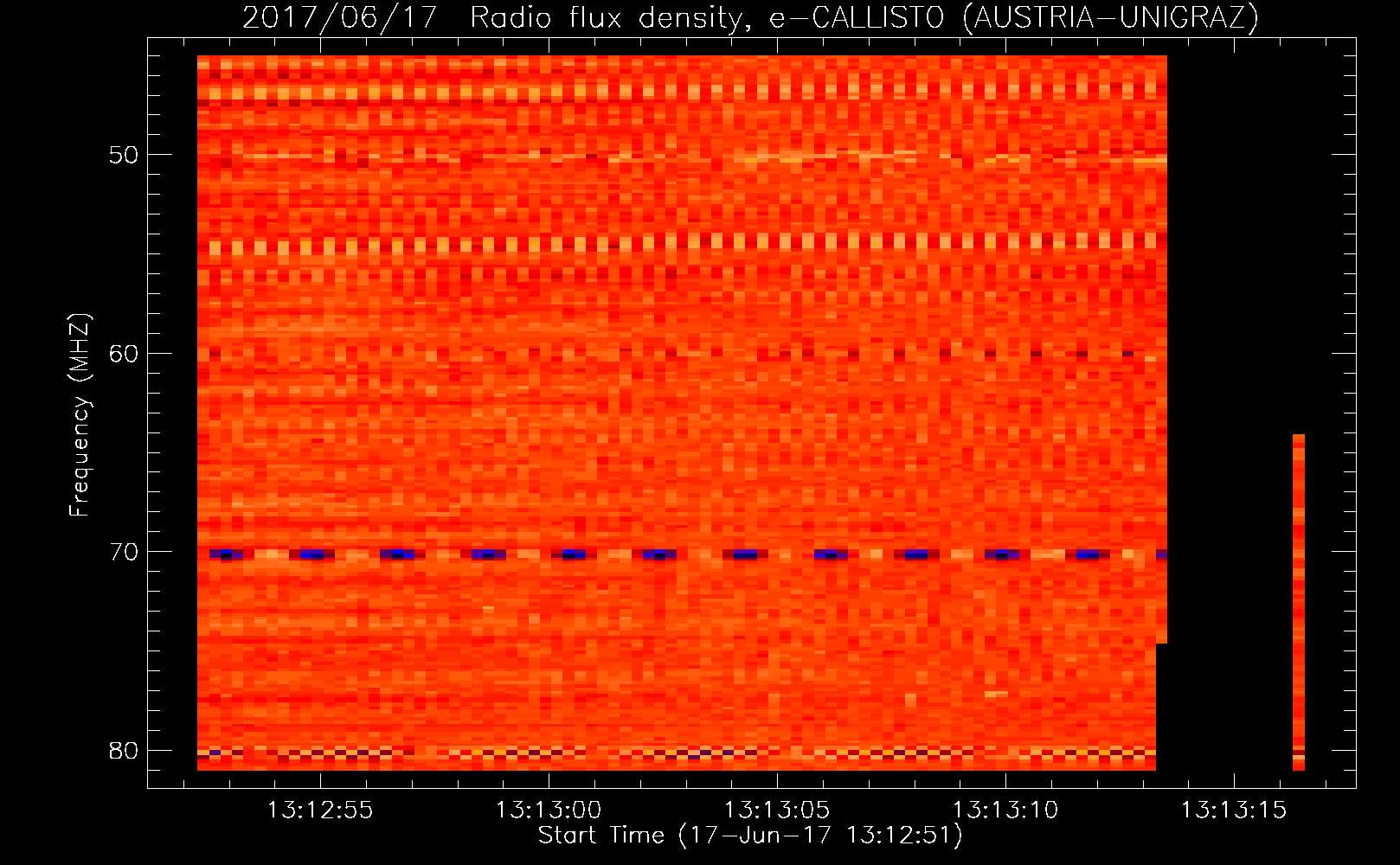The image size is (1400, 865).
Task: Click the 13:13:15 time tick label
Action: pyautogui.click(x=1234, y=811)
